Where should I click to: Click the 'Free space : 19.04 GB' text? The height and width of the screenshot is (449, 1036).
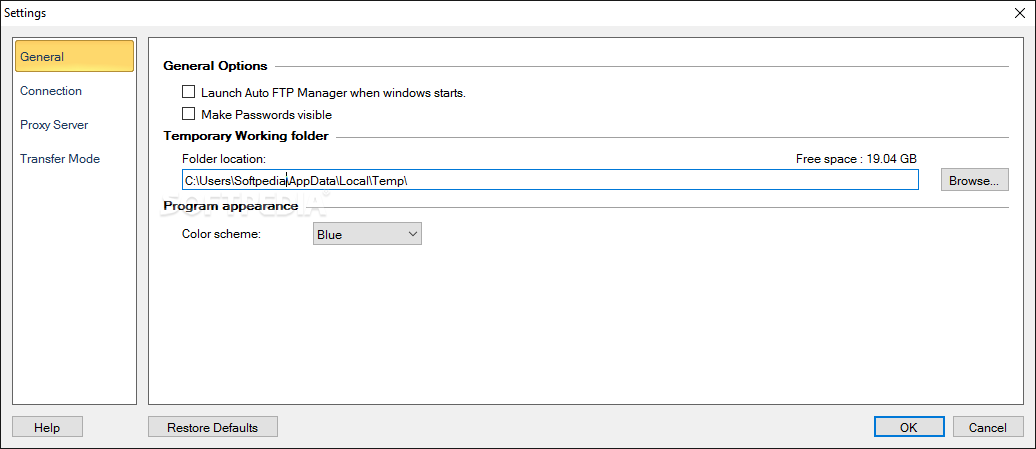tap(856, 158)
